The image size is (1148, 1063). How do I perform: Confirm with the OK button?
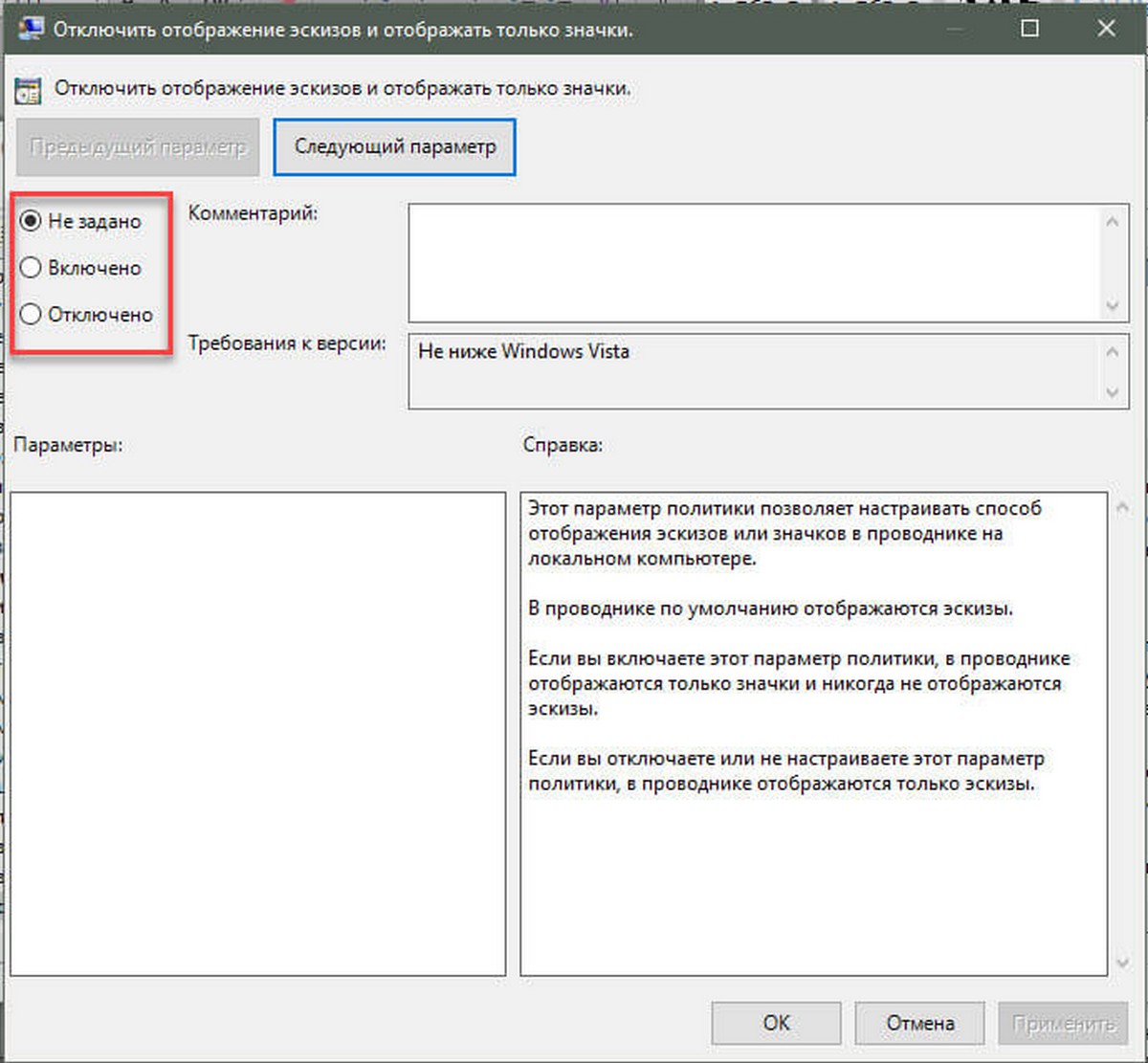click(x=776, y=1023)
